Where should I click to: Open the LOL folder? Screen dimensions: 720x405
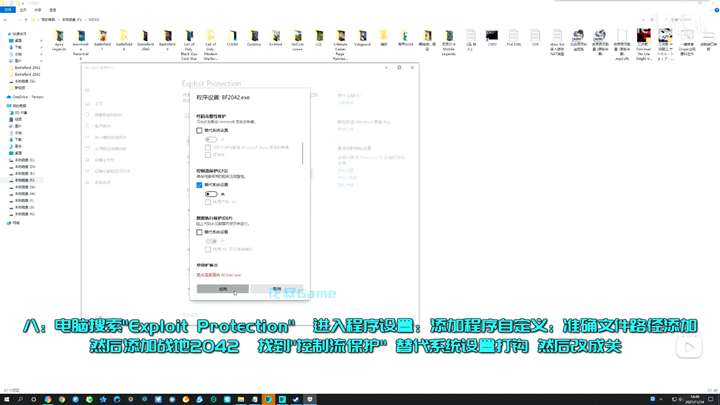[x=319, y=39]
